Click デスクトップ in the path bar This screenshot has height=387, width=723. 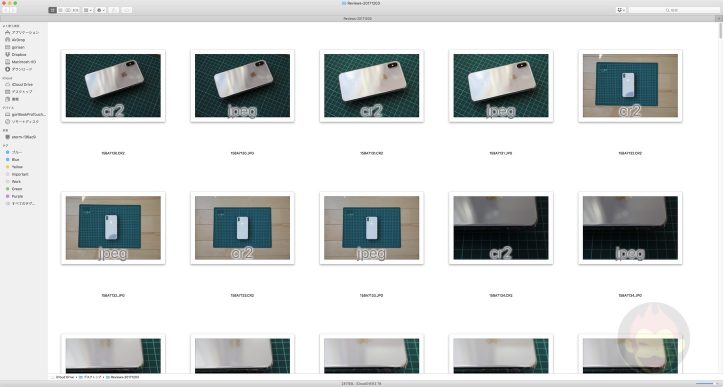[x=90, y=377]
